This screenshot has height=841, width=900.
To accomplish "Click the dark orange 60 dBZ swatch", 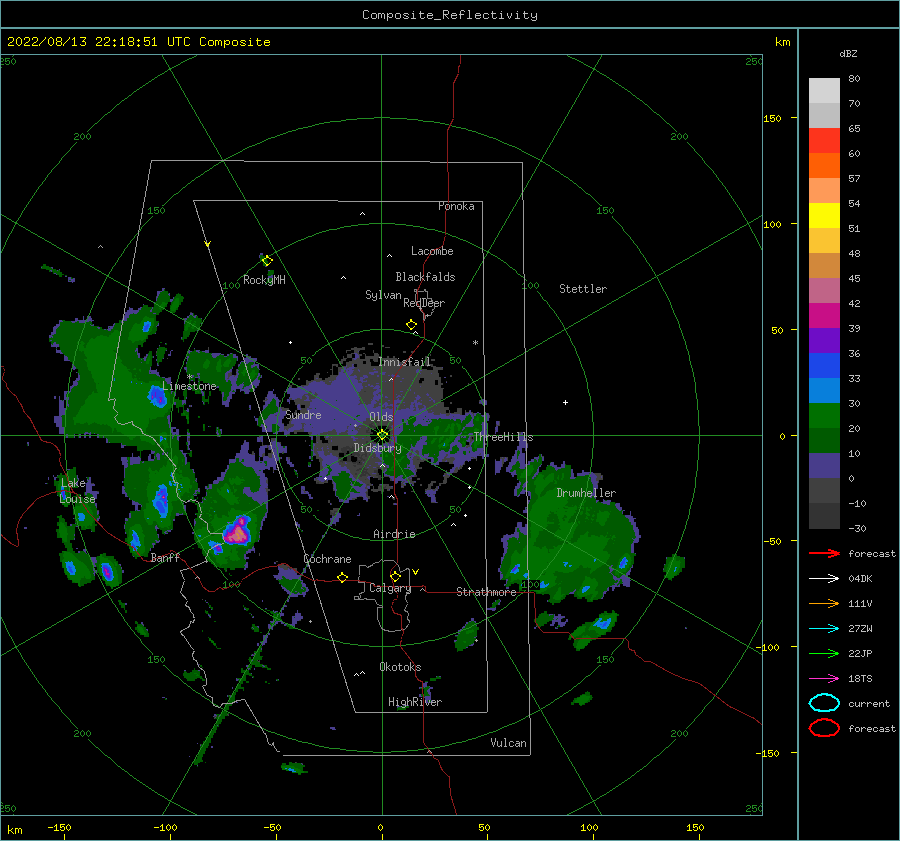I will point(824,165).
